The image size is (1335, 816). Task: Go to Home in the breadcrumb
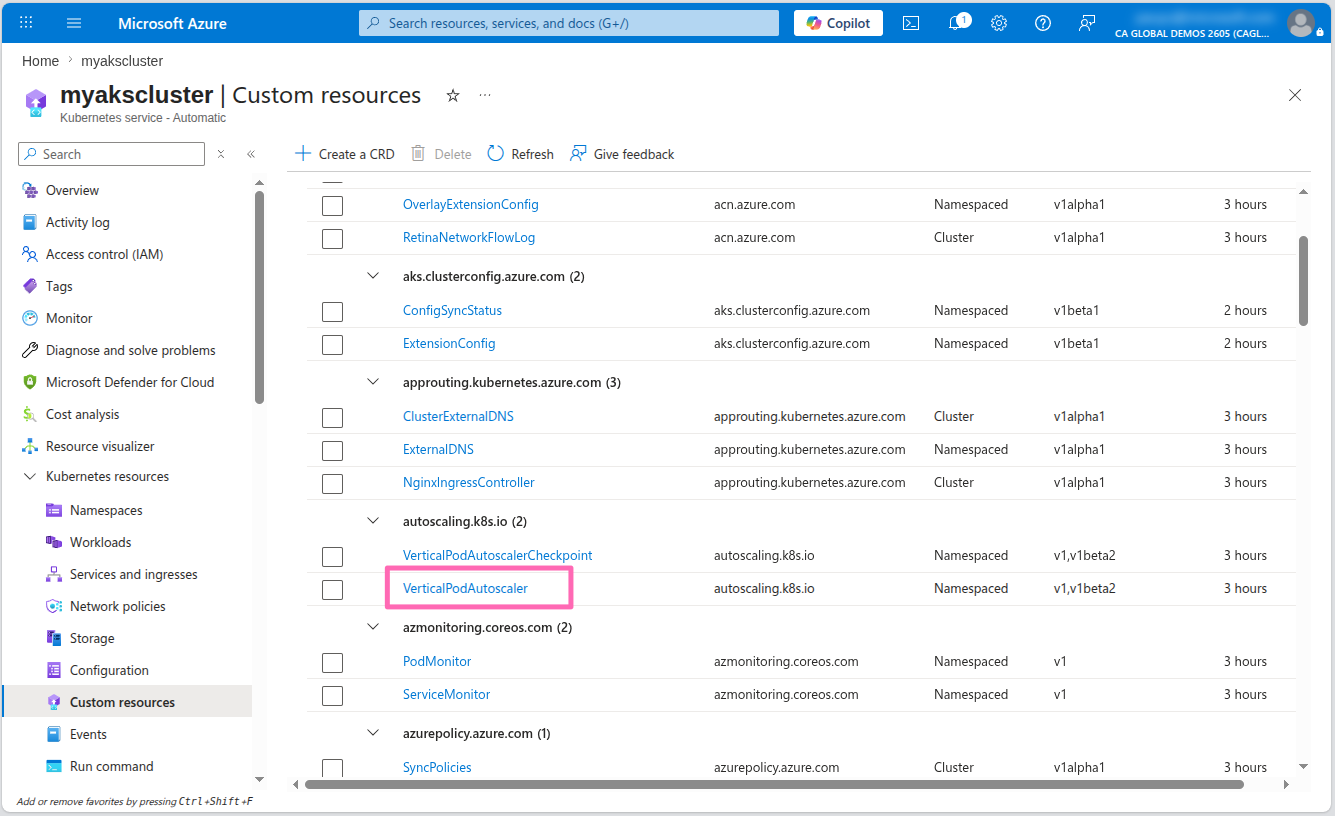pos(40,61)
